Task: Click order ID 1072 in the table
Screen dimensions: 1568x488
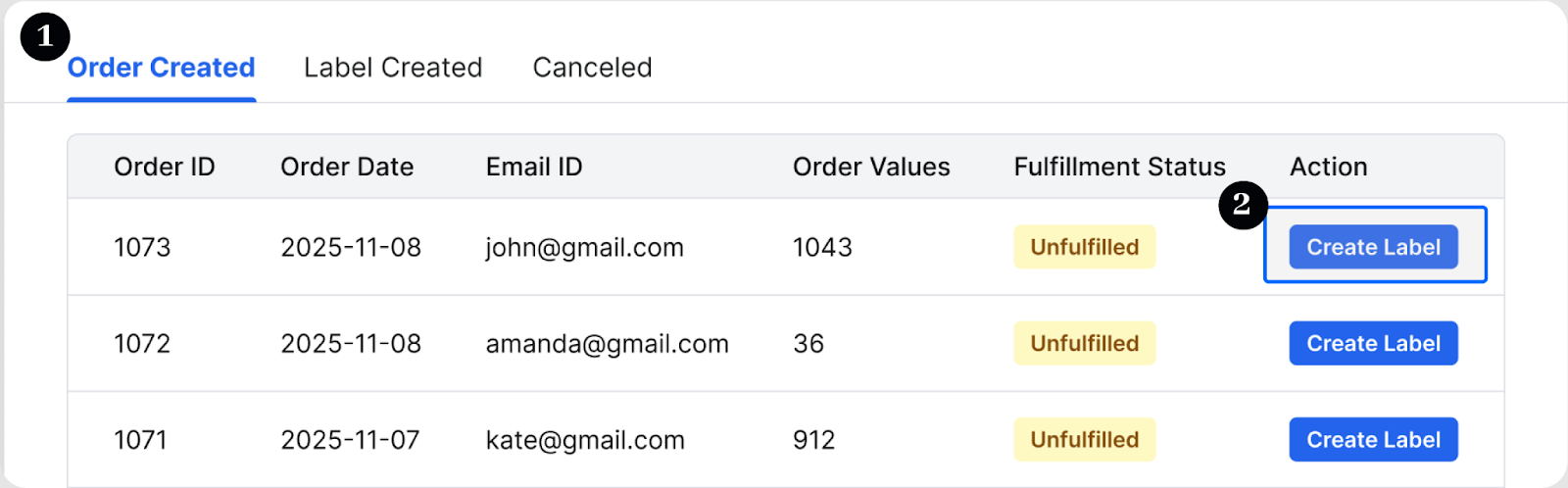Action: click(142, 344)
